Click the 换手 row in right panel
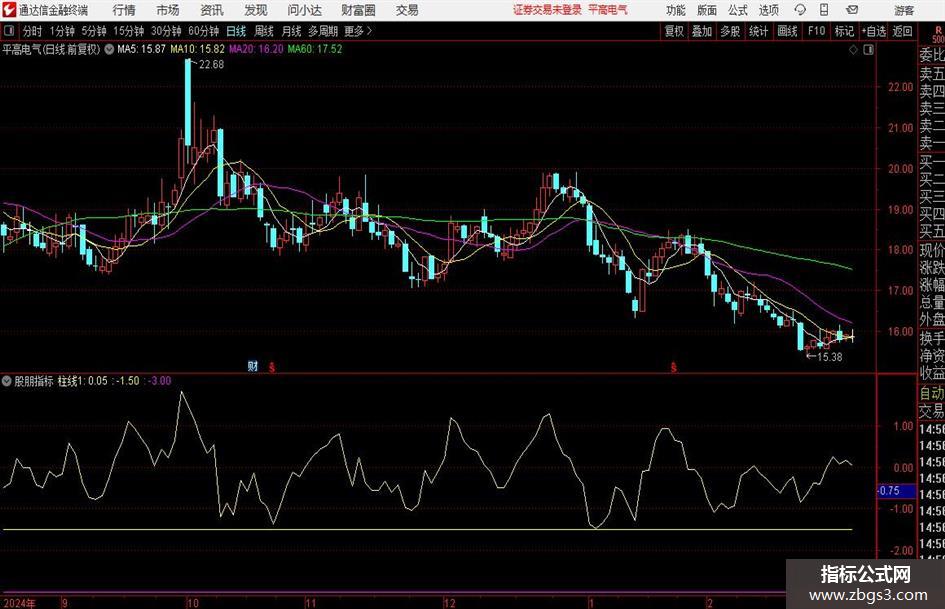The height and width of the screenshot is (609, 945). (932, 338)
